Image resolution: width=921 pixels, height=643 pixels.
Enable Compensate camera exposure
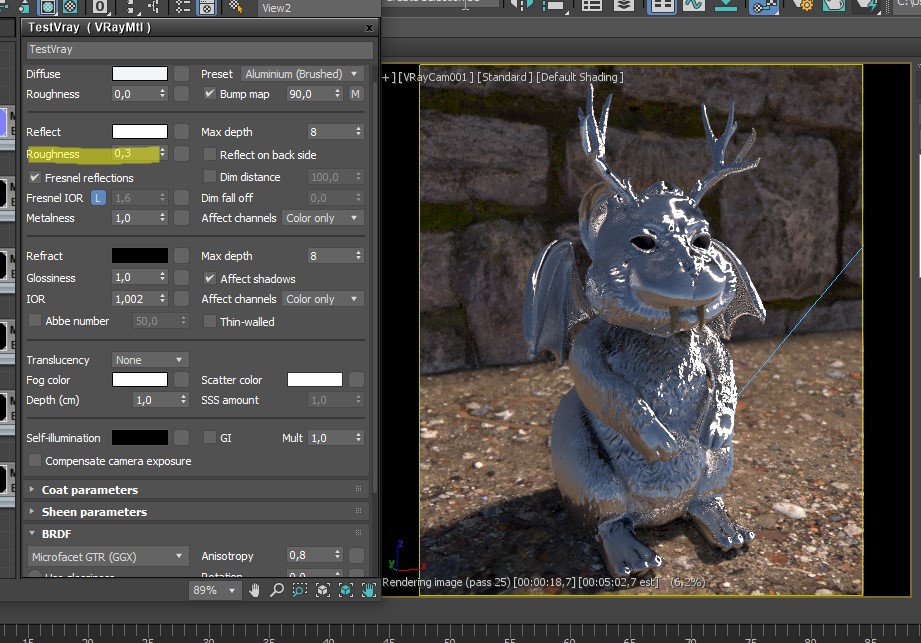click(x=35, y=460)
